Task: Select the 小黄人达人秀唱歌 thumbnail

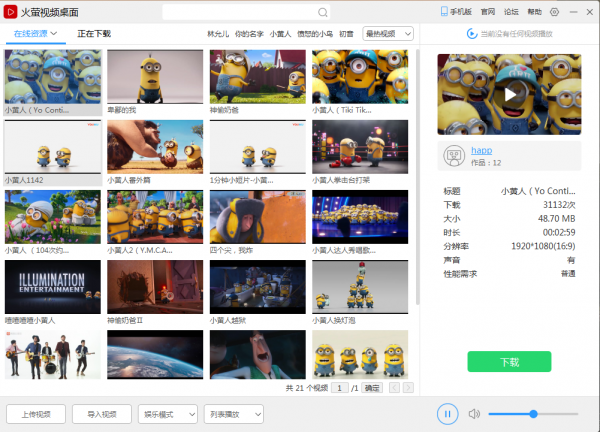Action: [x=360, y=217]
